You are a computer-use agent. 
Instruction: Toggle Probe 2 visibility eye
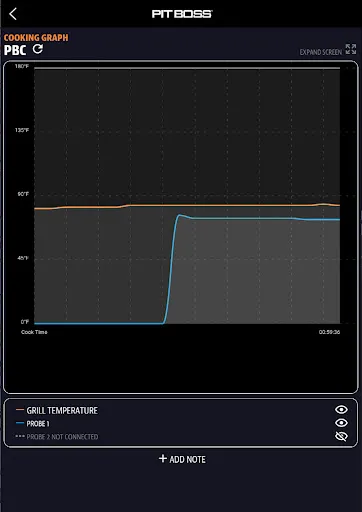[x=341, y=436]
